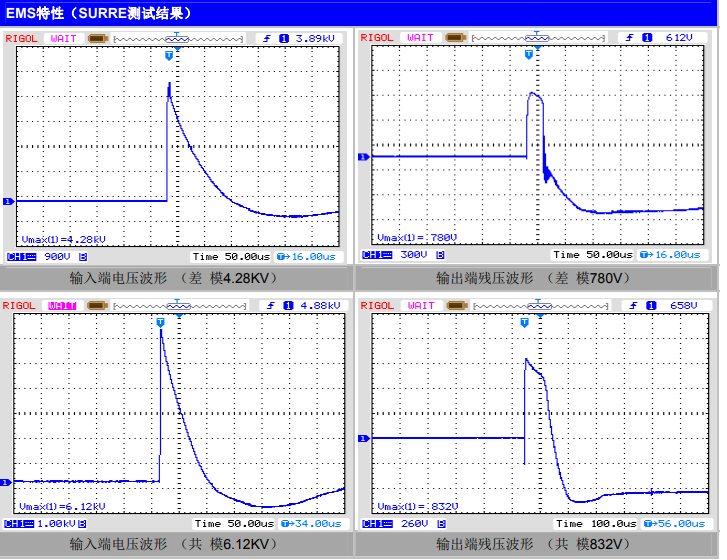Click the Time 100.0us timebase readout
Viewport: 727px width, 560px height.
(x=597, y=524)
